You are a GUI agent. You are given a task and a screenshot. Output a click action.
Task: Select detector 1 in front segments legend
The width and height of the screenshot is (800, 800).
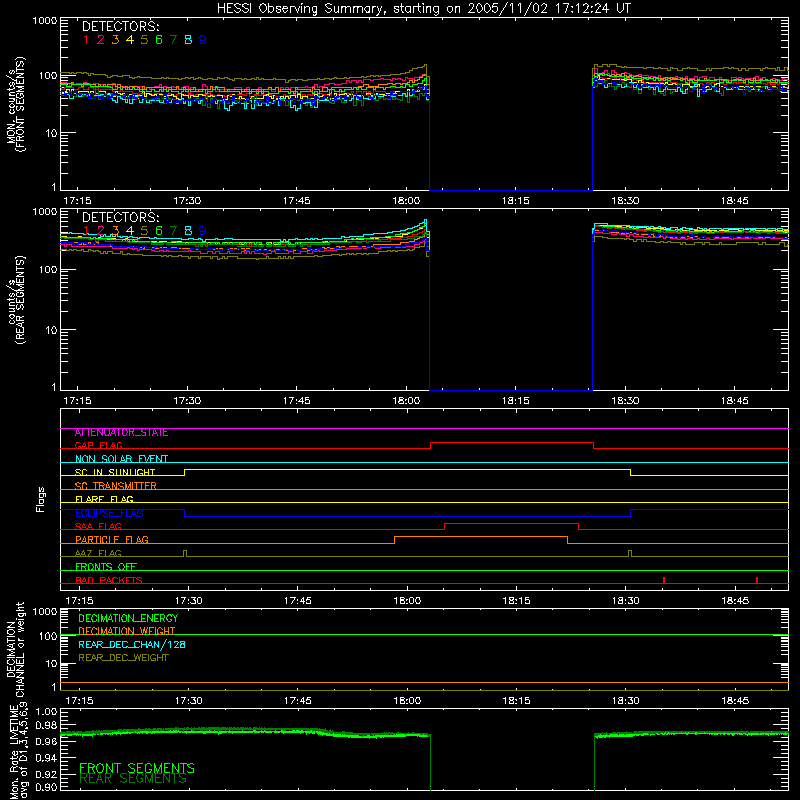coord(86,40)
